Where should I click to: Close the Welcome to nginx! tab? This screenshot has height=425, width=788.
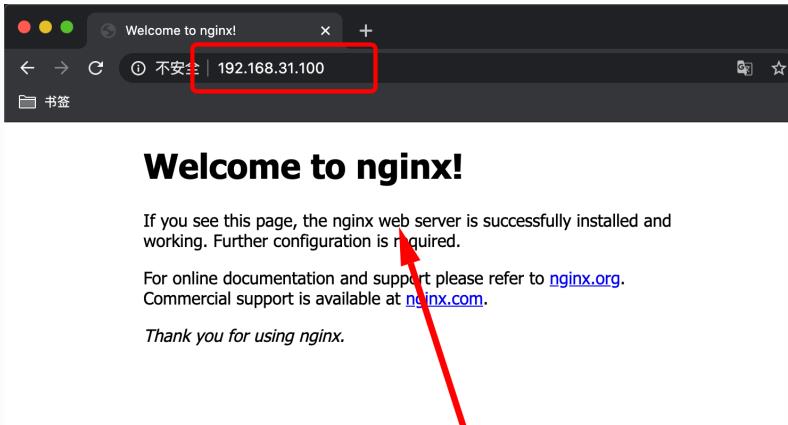click(x=325, y=30)
